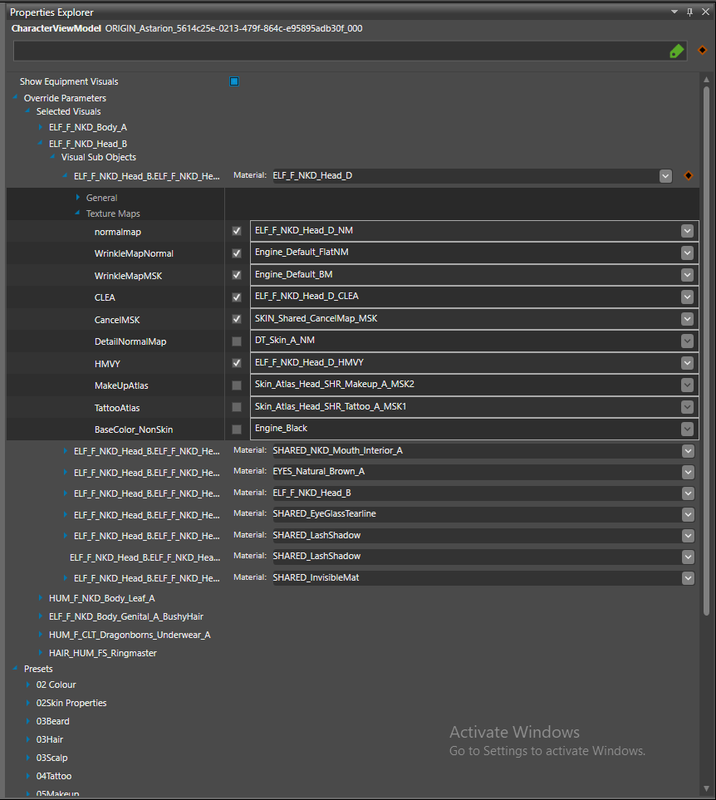
Task: Open SHARED_NKD_Mouth_Interior_A material dropdown
Action: point(688,451)
